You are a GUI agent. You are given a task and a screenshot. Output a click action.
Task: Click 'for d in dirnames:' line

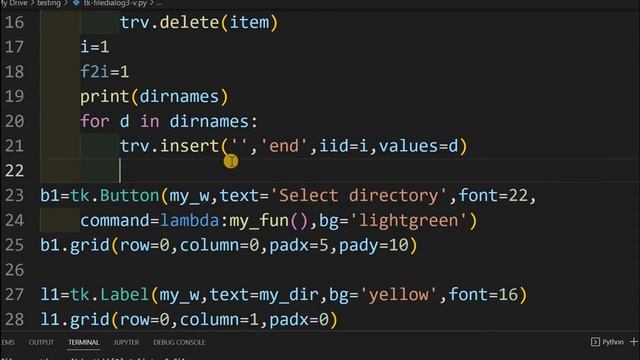(169, 121)
